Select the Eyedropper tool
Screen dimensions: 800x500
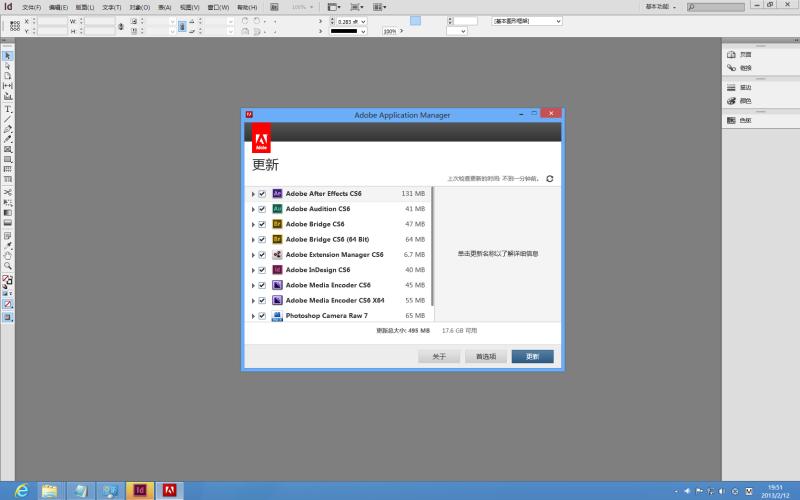tap(8, 246)
